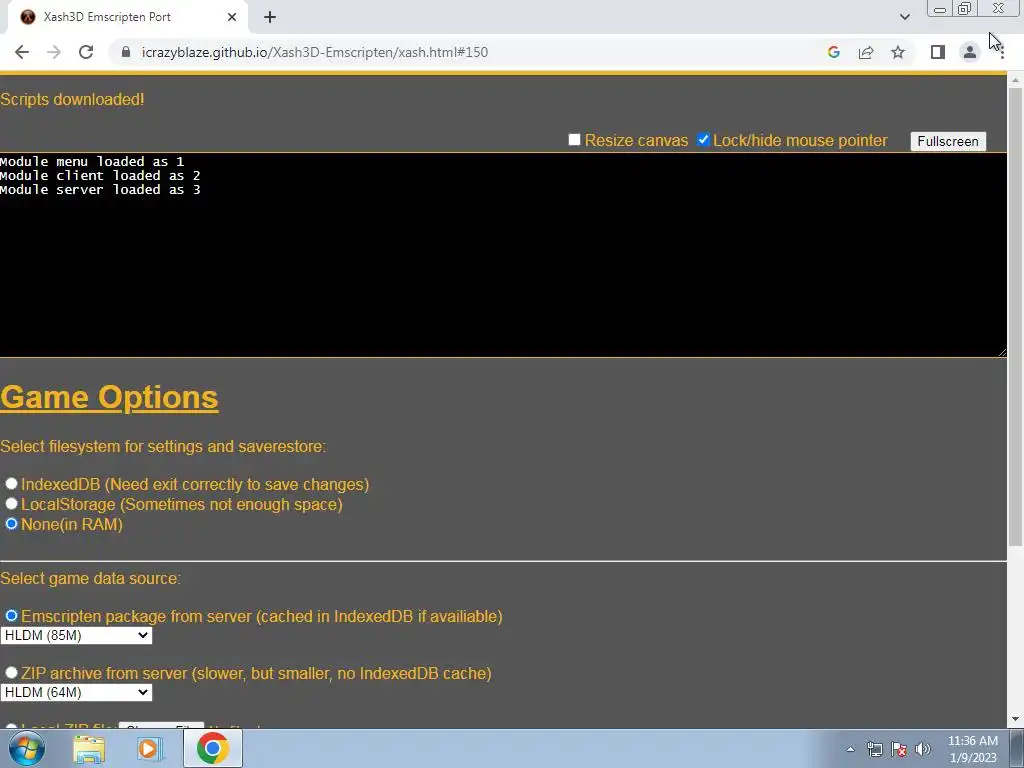This screenshot has height=768, width=1024.
Task: Share this page using the share icon
Action: click(866, 52)
